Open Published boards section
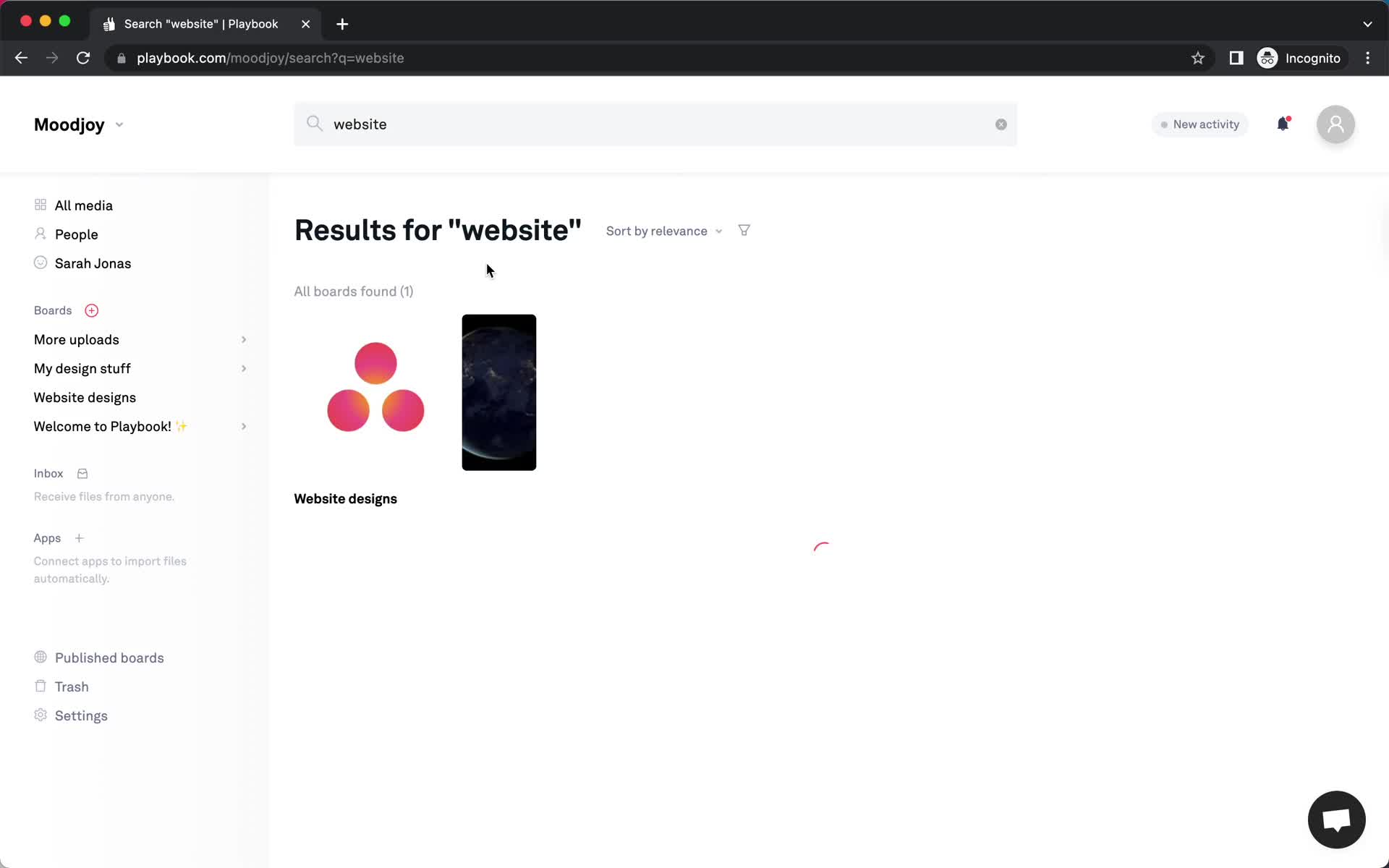 pyautogui.click(x=109, y=657)
